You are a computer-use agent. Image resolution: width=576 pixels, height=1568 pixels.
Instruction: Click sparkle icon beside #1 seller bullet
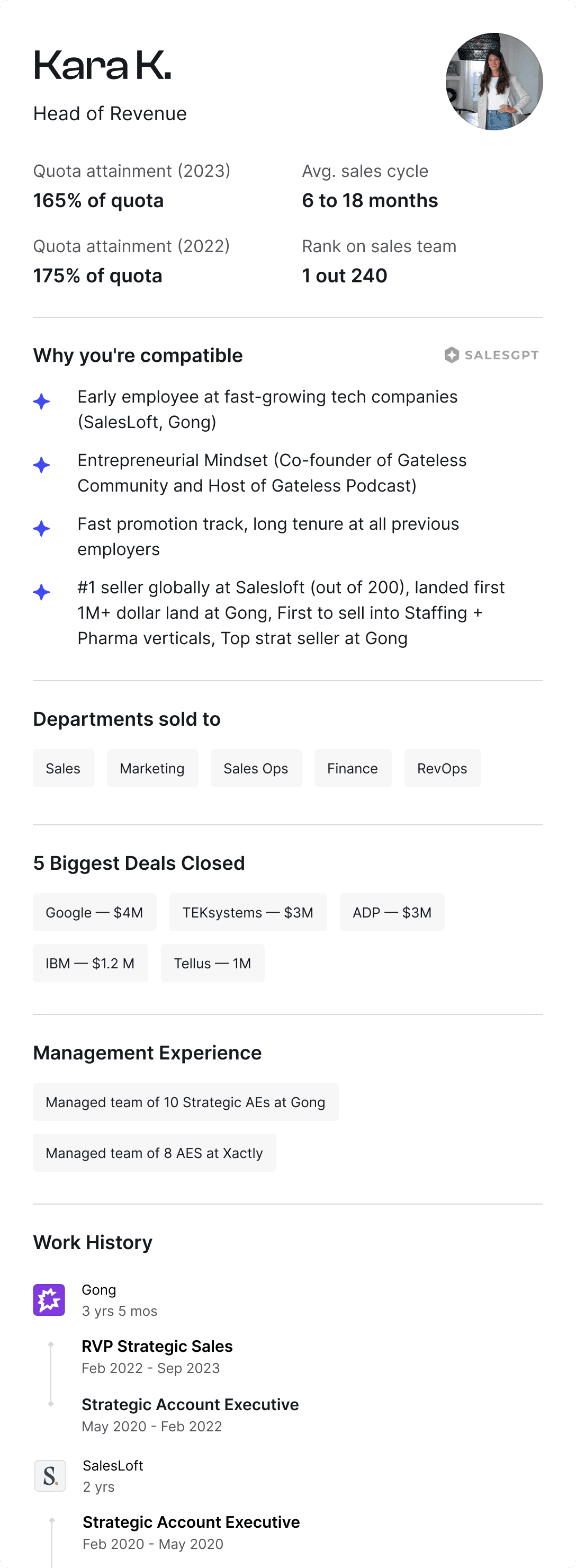coord(41,592)
